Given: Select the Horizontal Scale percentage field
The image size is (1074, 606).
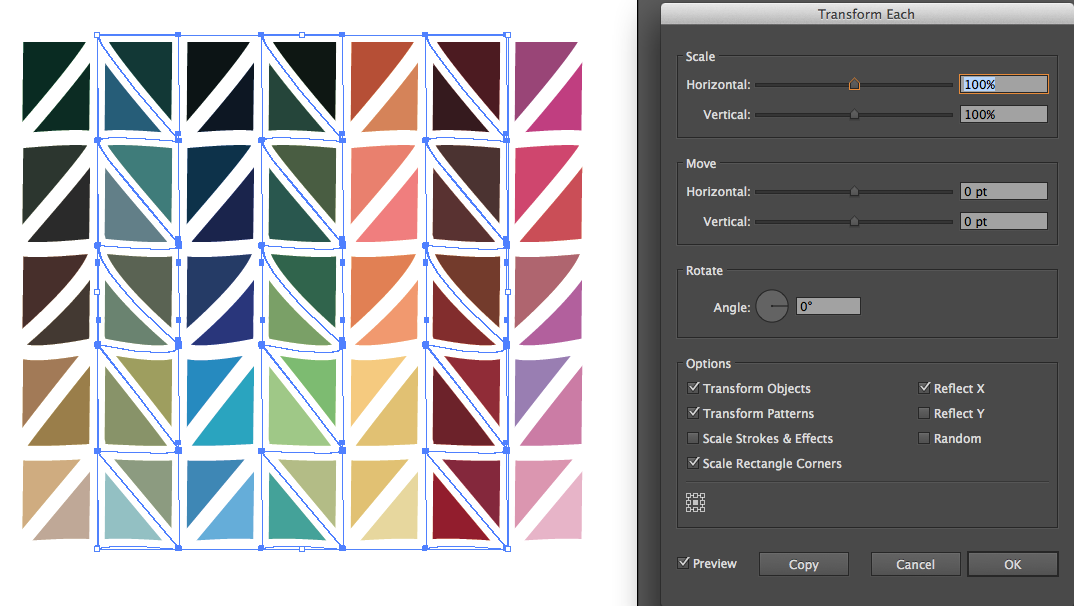Looking at the screenshot, I should click(x=1003, y=84).
